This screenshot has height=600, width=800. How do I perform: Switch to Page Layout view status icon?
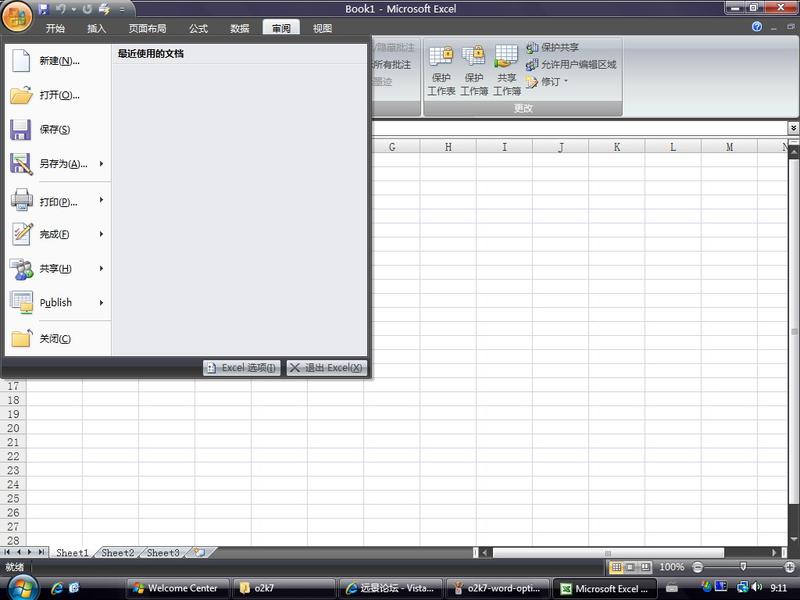[x=631, y=567]
